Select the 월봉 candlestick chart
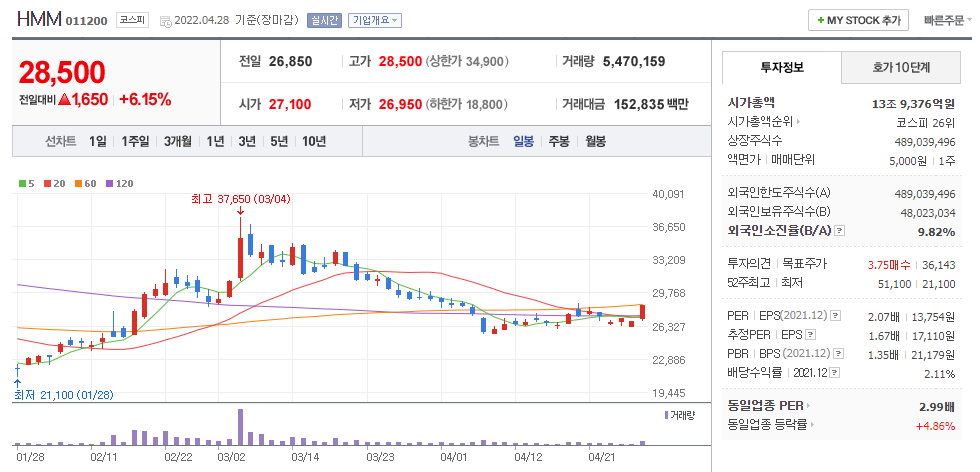 596,141
